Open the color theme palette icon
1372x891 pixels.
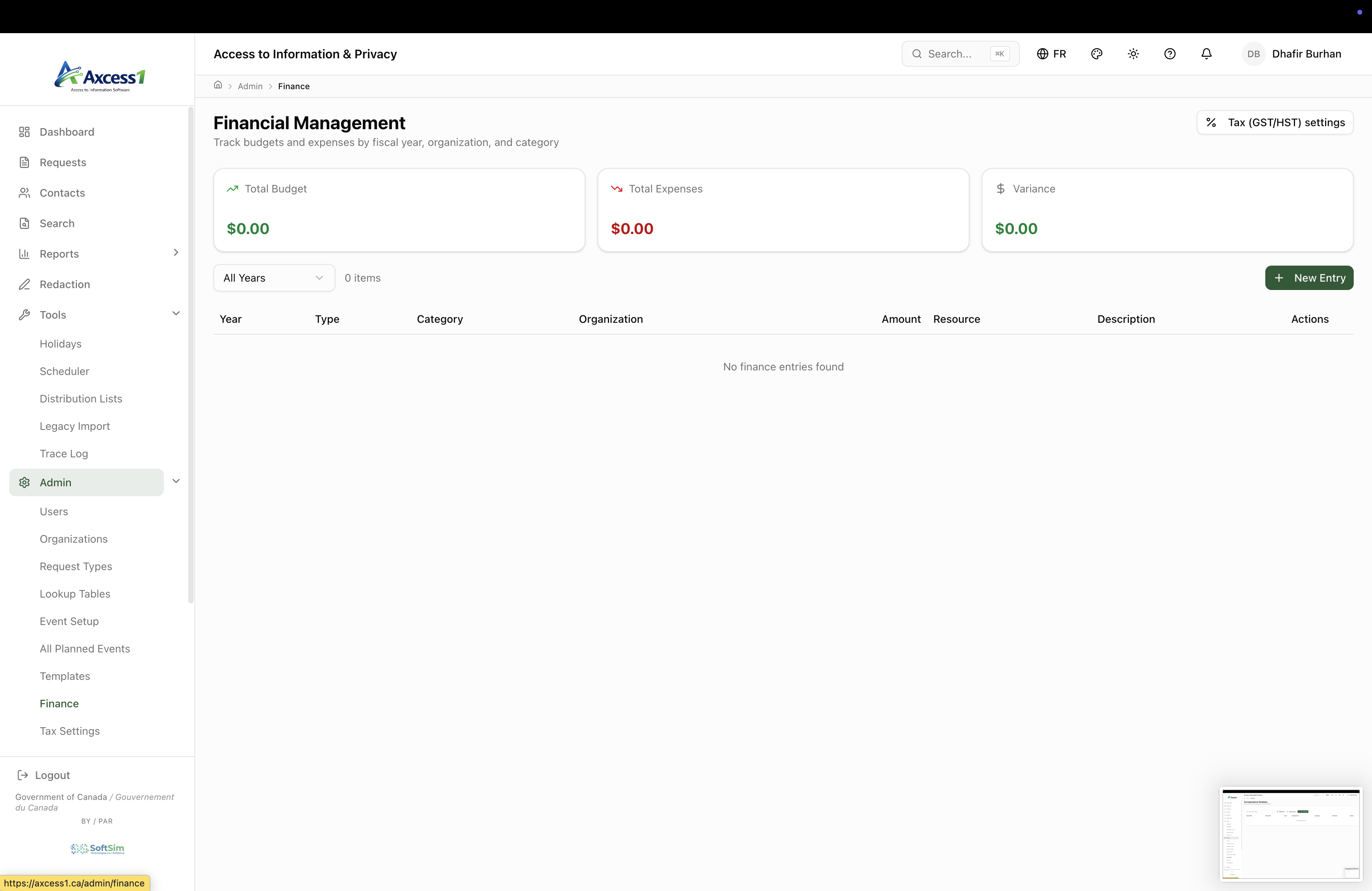click(x=1096, y=54)
